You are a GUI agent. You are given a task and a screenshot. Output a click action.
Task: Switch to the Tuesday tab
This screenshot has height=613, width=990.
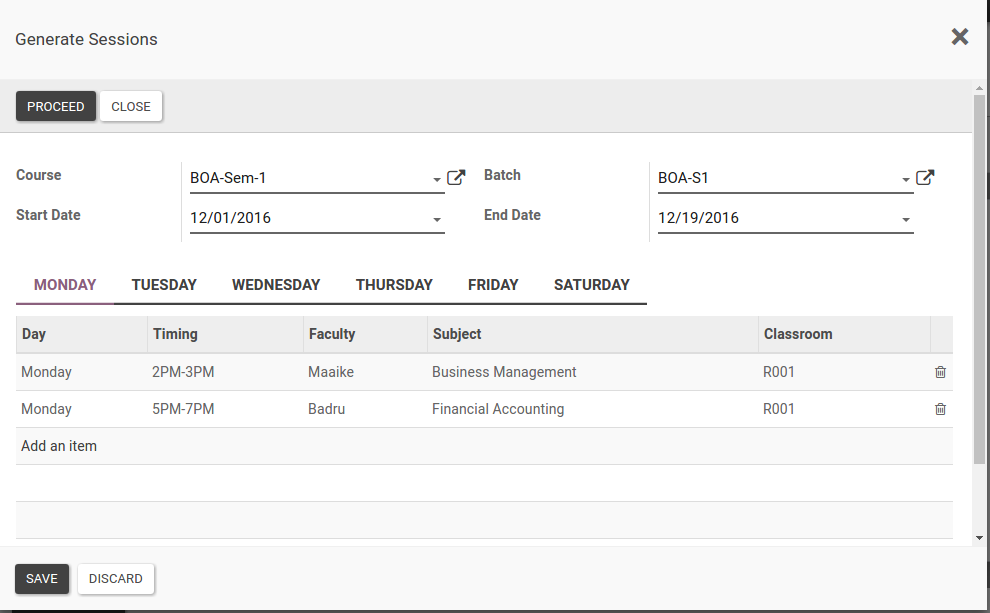coord(164,285)
